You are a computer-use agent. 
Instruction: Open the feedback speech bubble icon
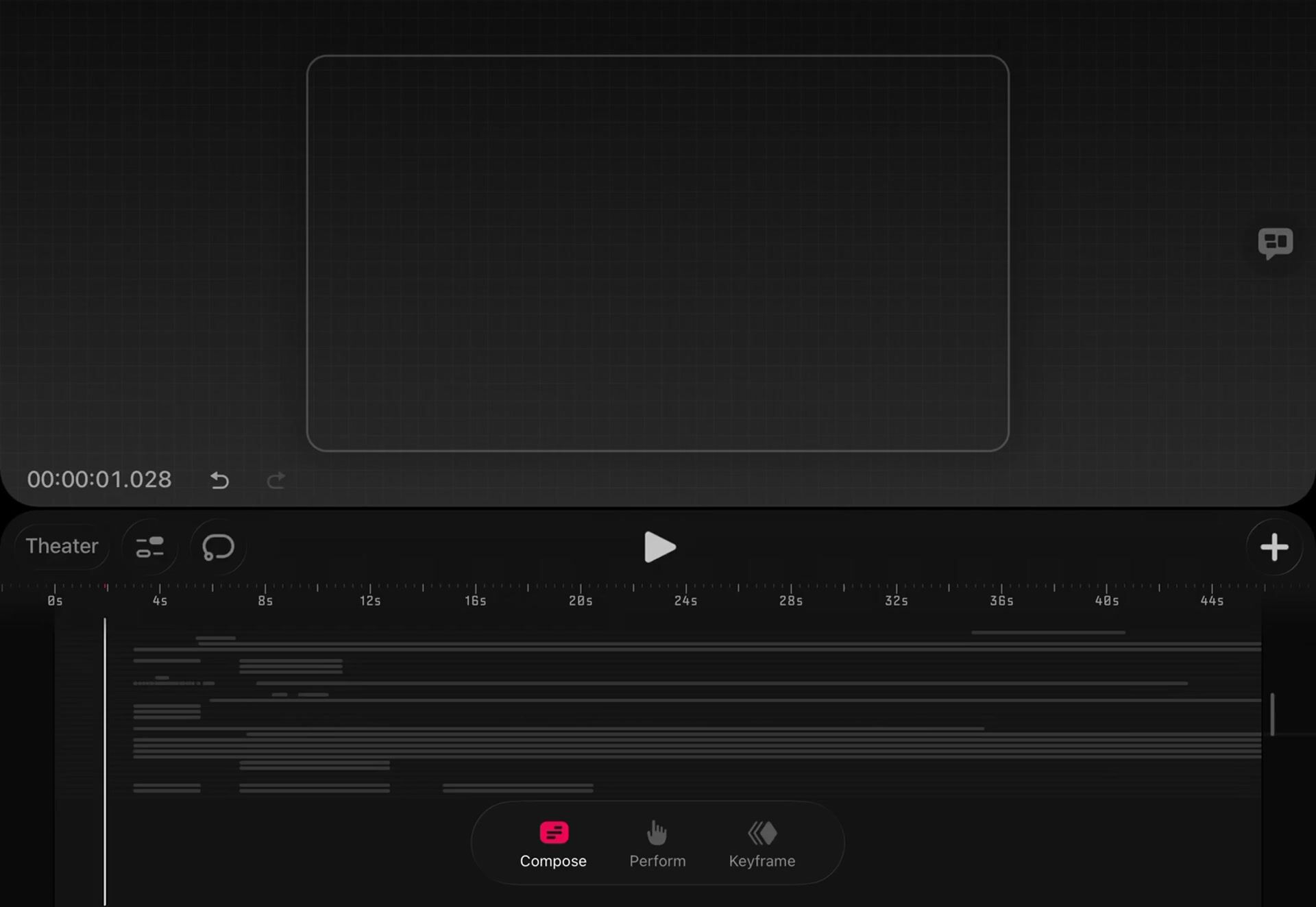pos(1275,243)
